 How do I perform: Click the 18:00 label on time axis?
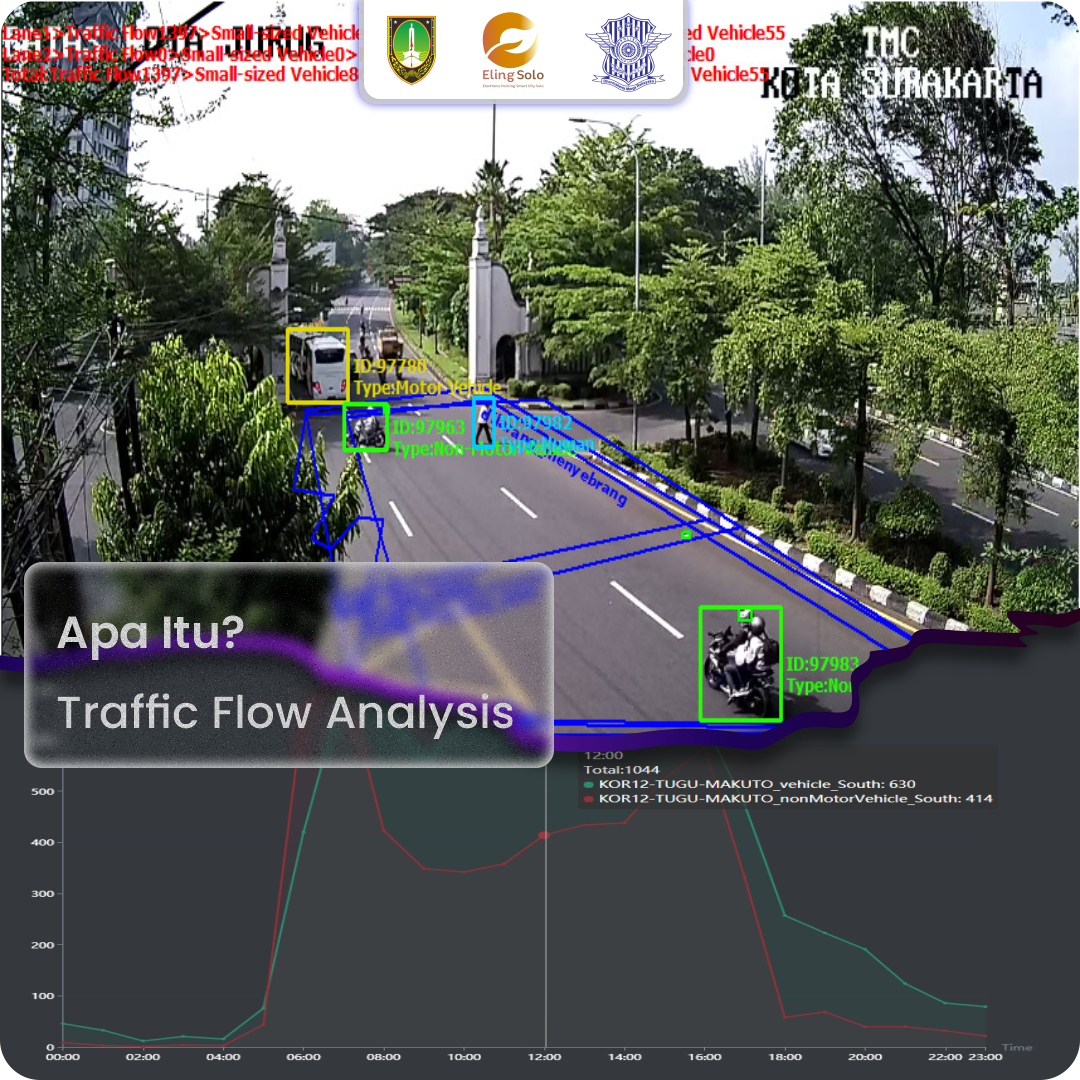tap(785, 1057)
